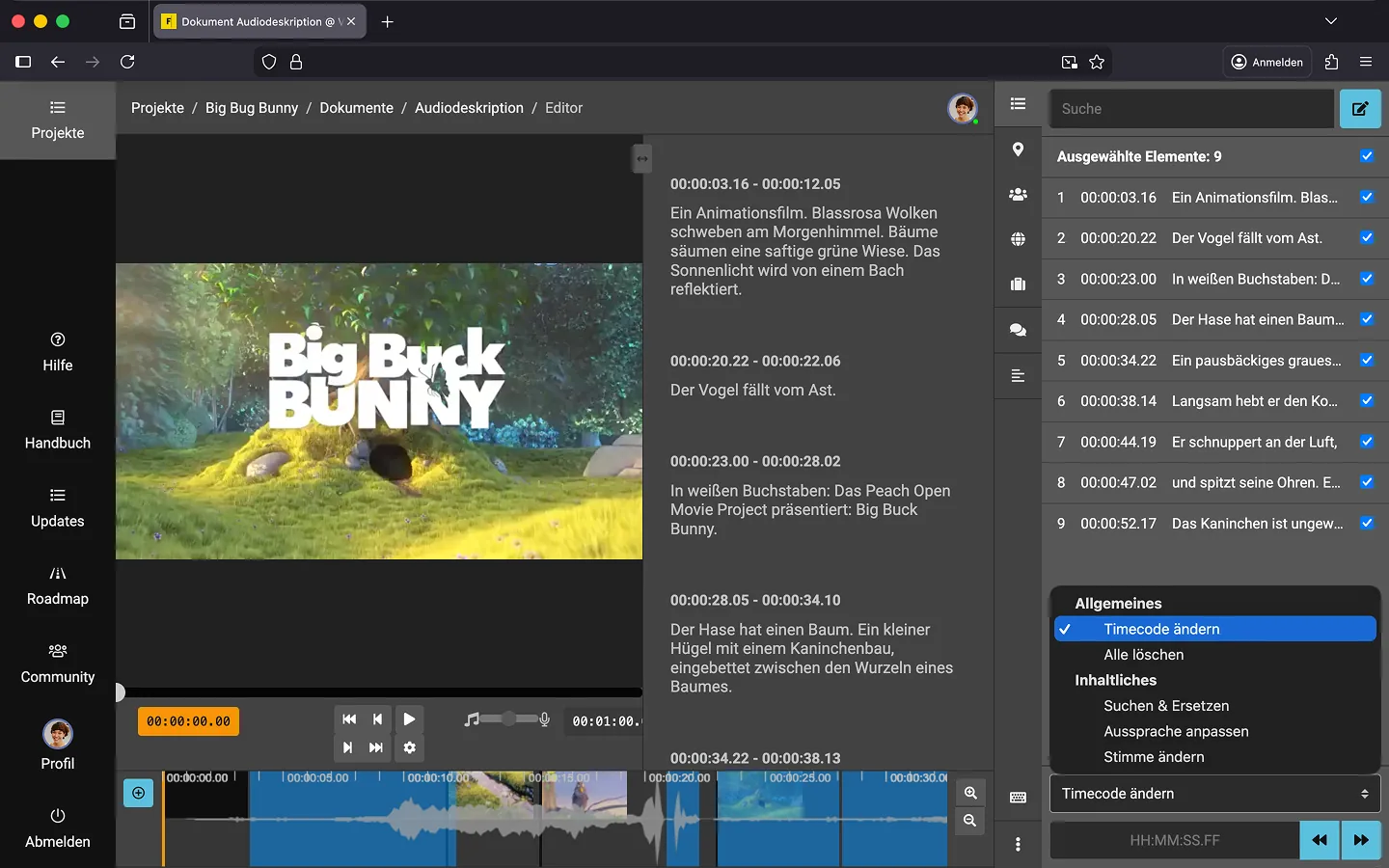
Task: Uncheck element 2 'Der Vogel fällt vom Ast'
Action: point(1366,238)
